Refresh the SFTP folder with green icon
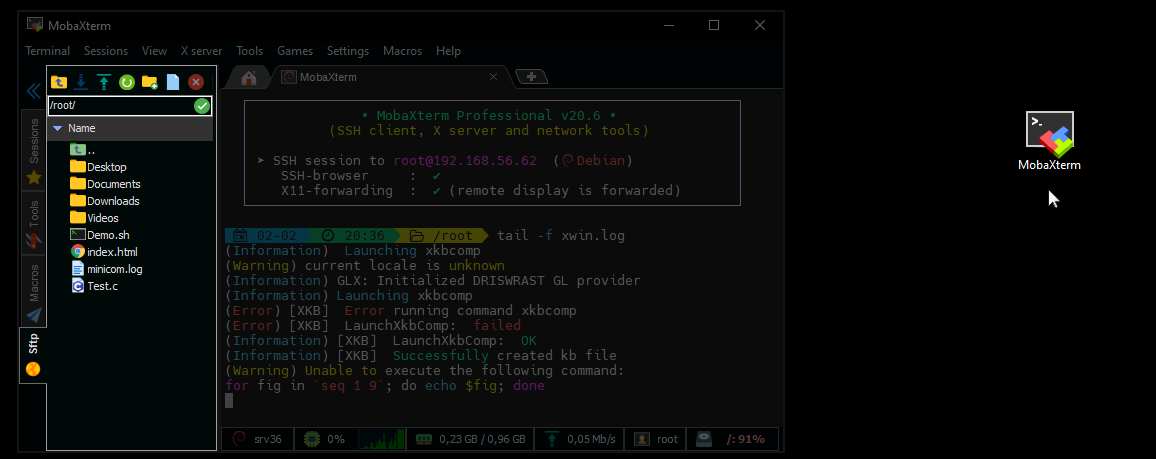The image size is (1156, 459). click(127, 82)
